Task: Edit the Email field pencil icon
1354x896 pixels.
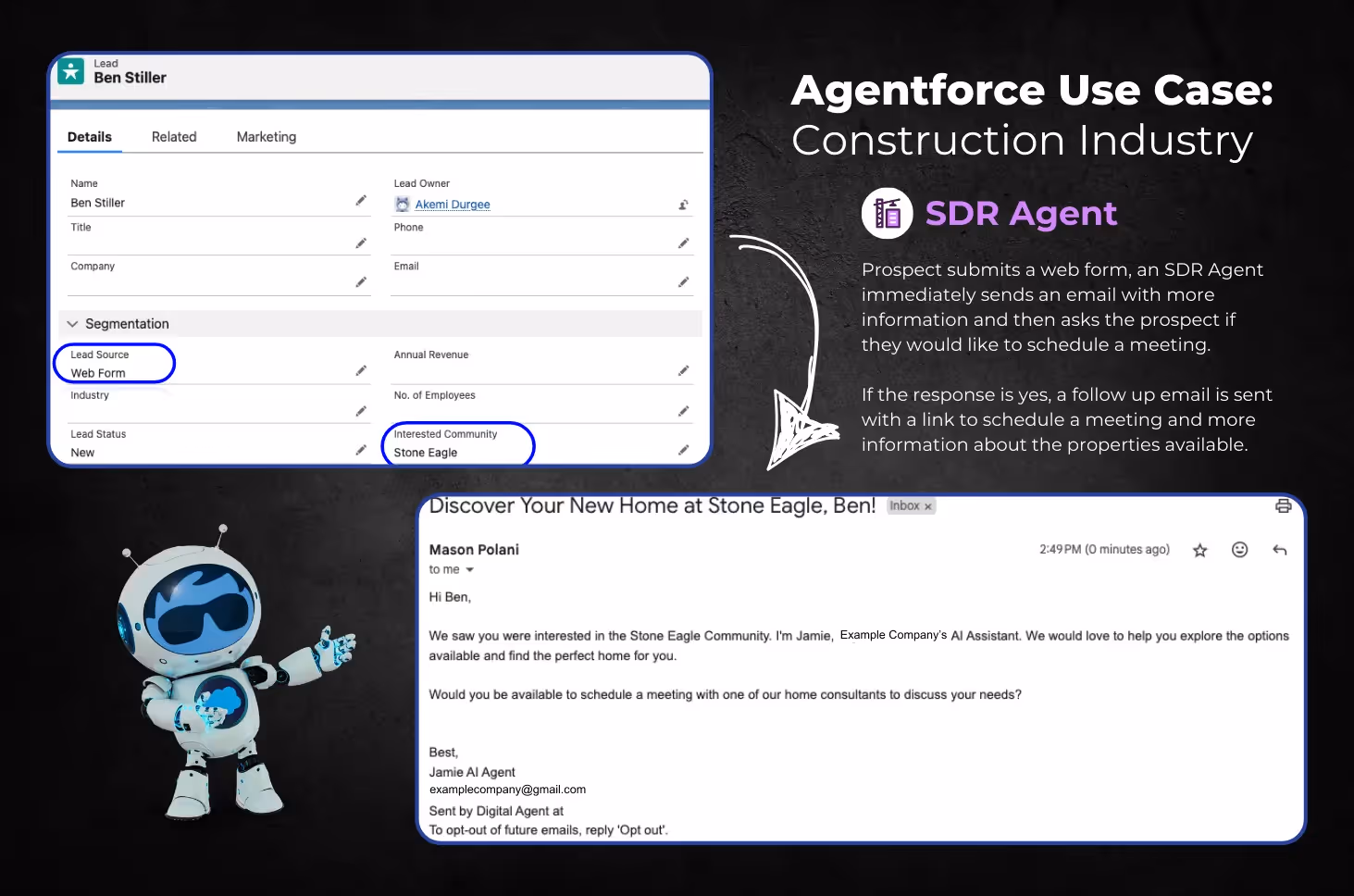Action: (683, 282)
